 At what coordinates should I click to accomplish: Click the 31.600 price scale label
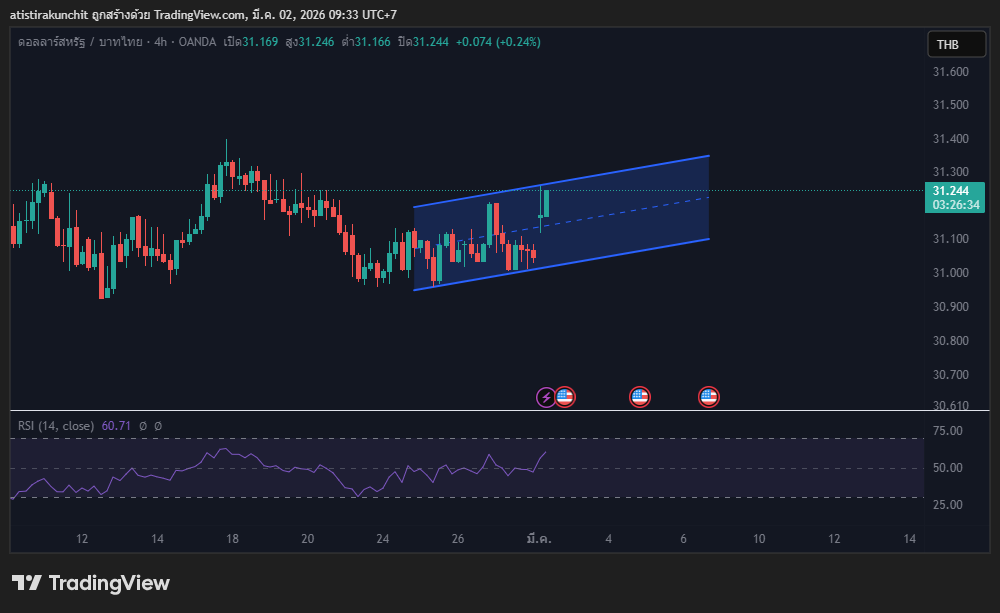click(950, 72)
